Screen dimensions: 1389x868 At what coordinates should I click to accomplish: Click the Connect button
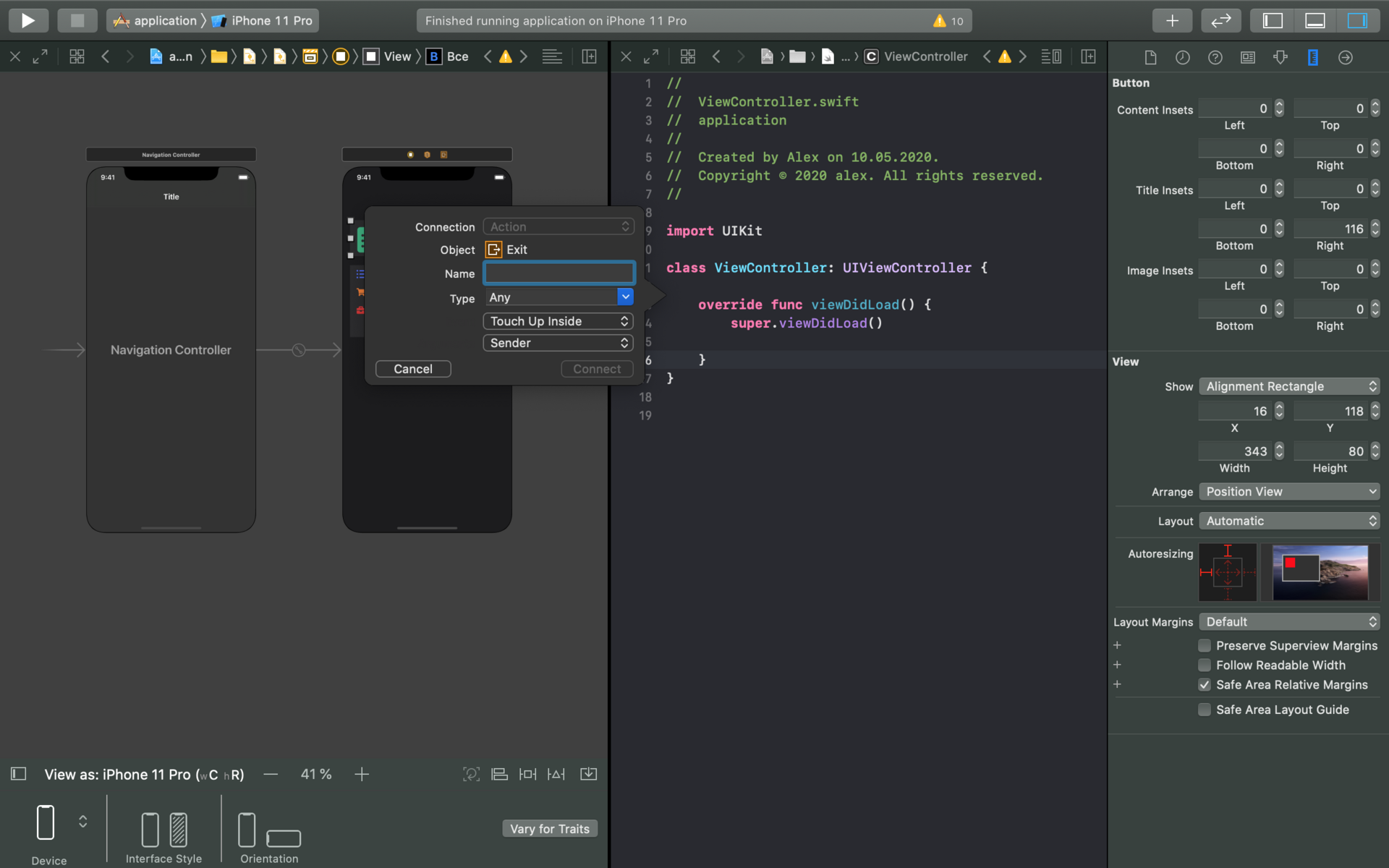pyautogui.click(x=597, y=369)
